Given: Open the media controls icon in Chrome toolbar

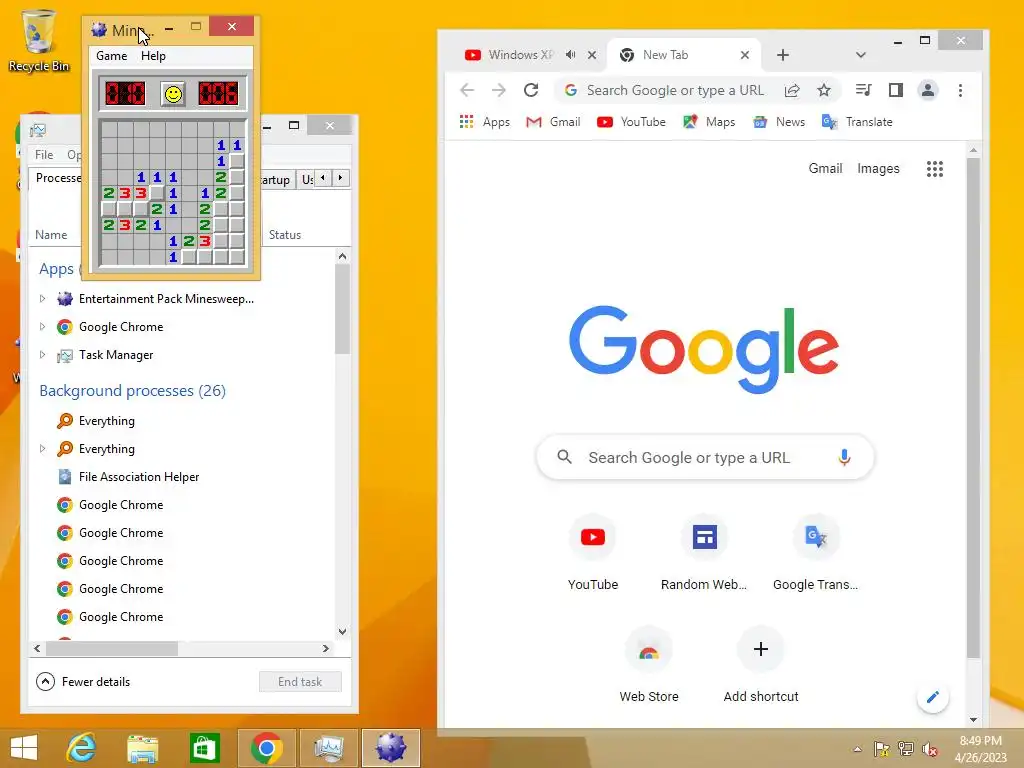Looking at the screenshot, I should click(x=863, y=90).
